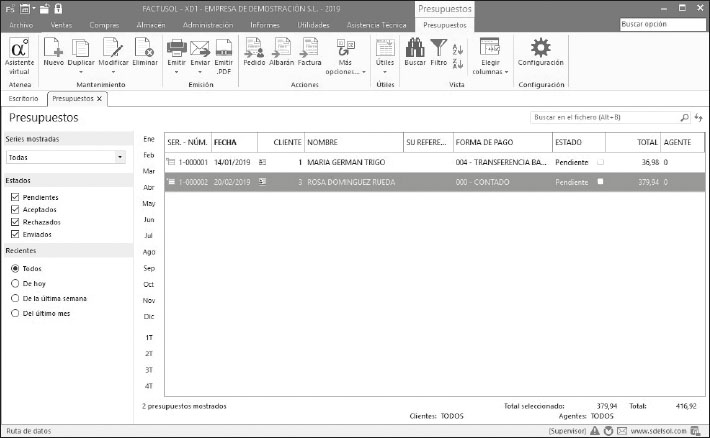Click the Albarán action icon
The image size is (710, 438).
[282, 48]
